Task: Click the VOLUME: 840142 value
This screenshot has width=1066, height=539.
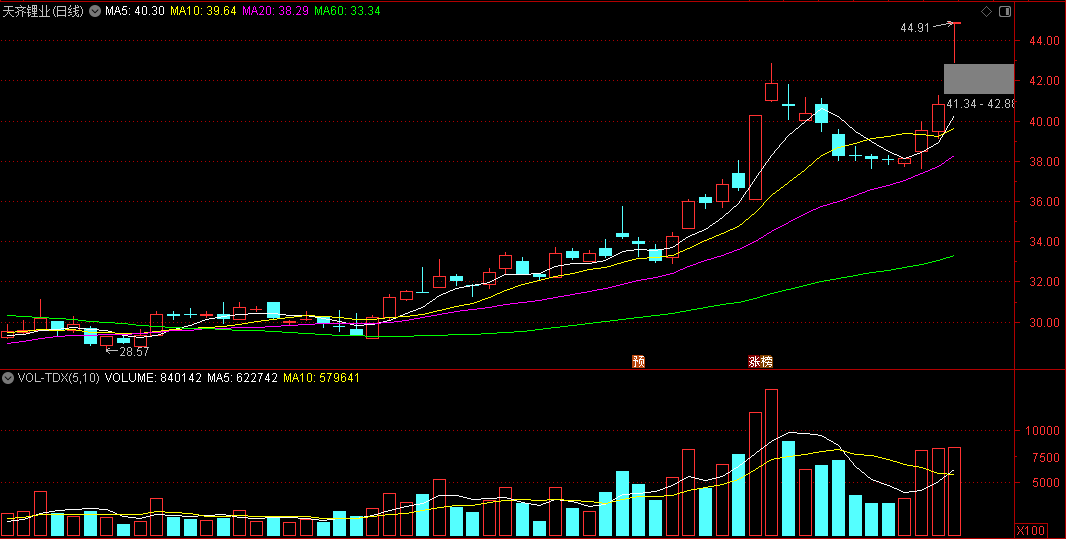Action: (153, 378)
